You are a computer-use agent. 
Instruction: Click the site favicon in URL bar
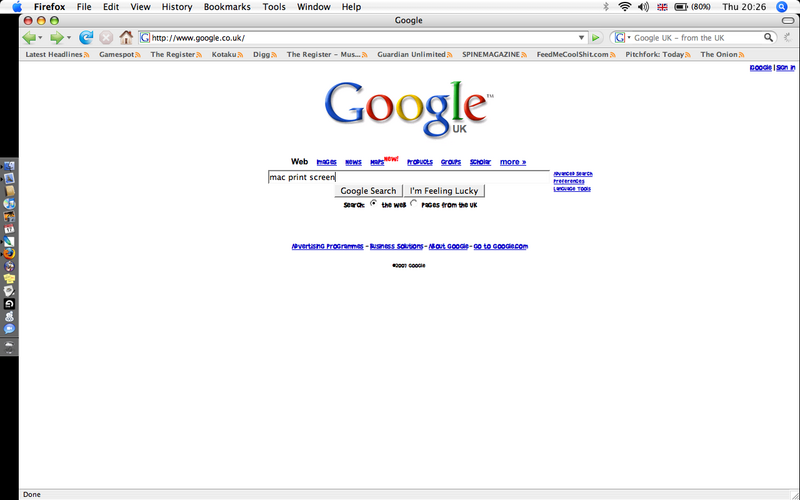pos(145,38)
